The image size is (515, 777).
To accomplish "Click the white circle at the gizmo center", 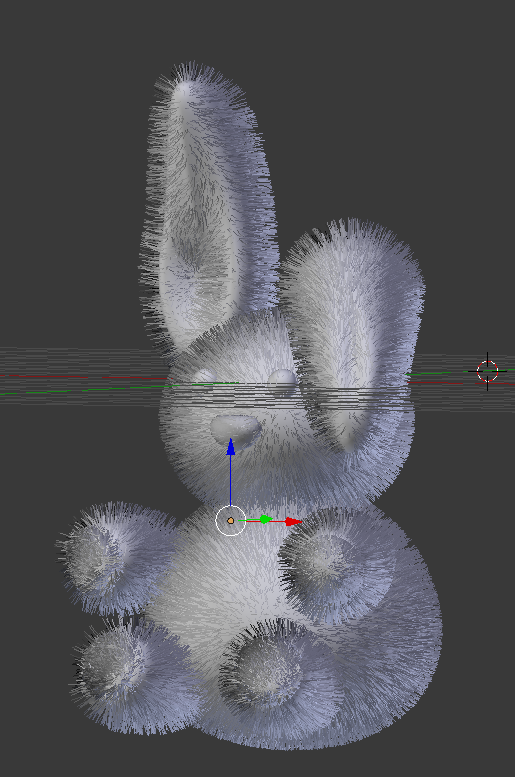I will tap(230, 521).
